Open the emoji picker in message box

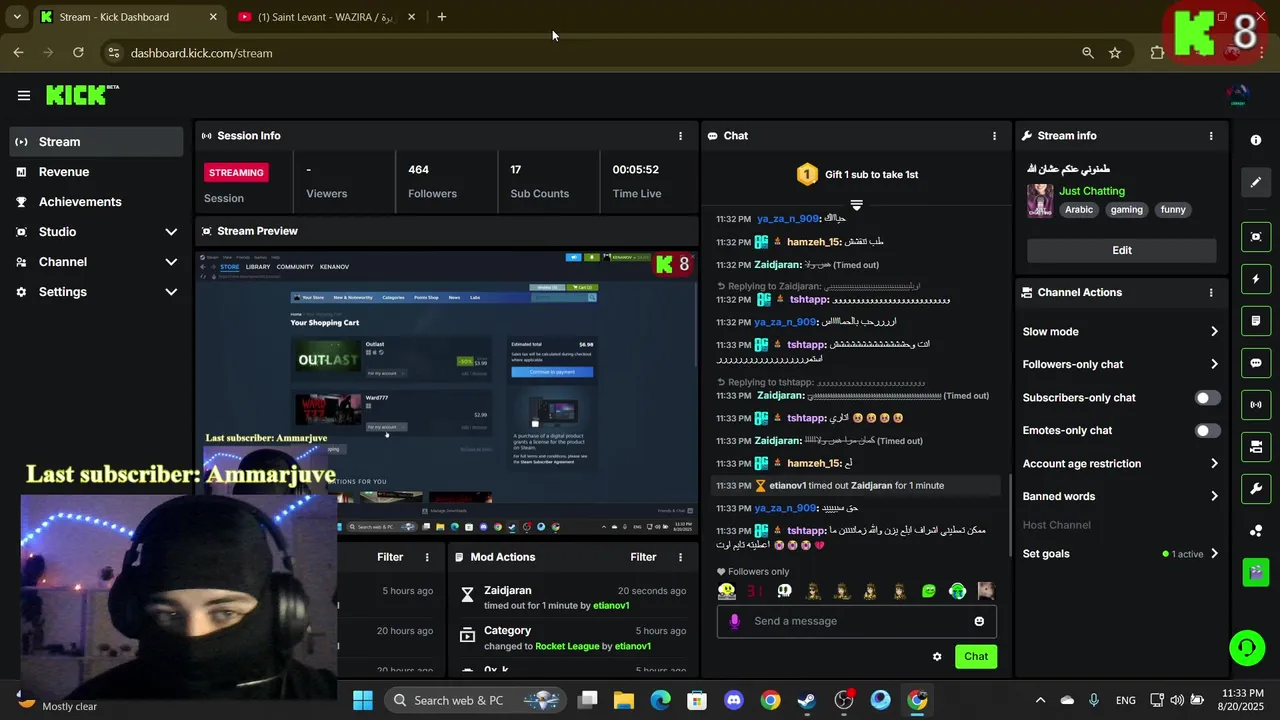tap(979, 621)
